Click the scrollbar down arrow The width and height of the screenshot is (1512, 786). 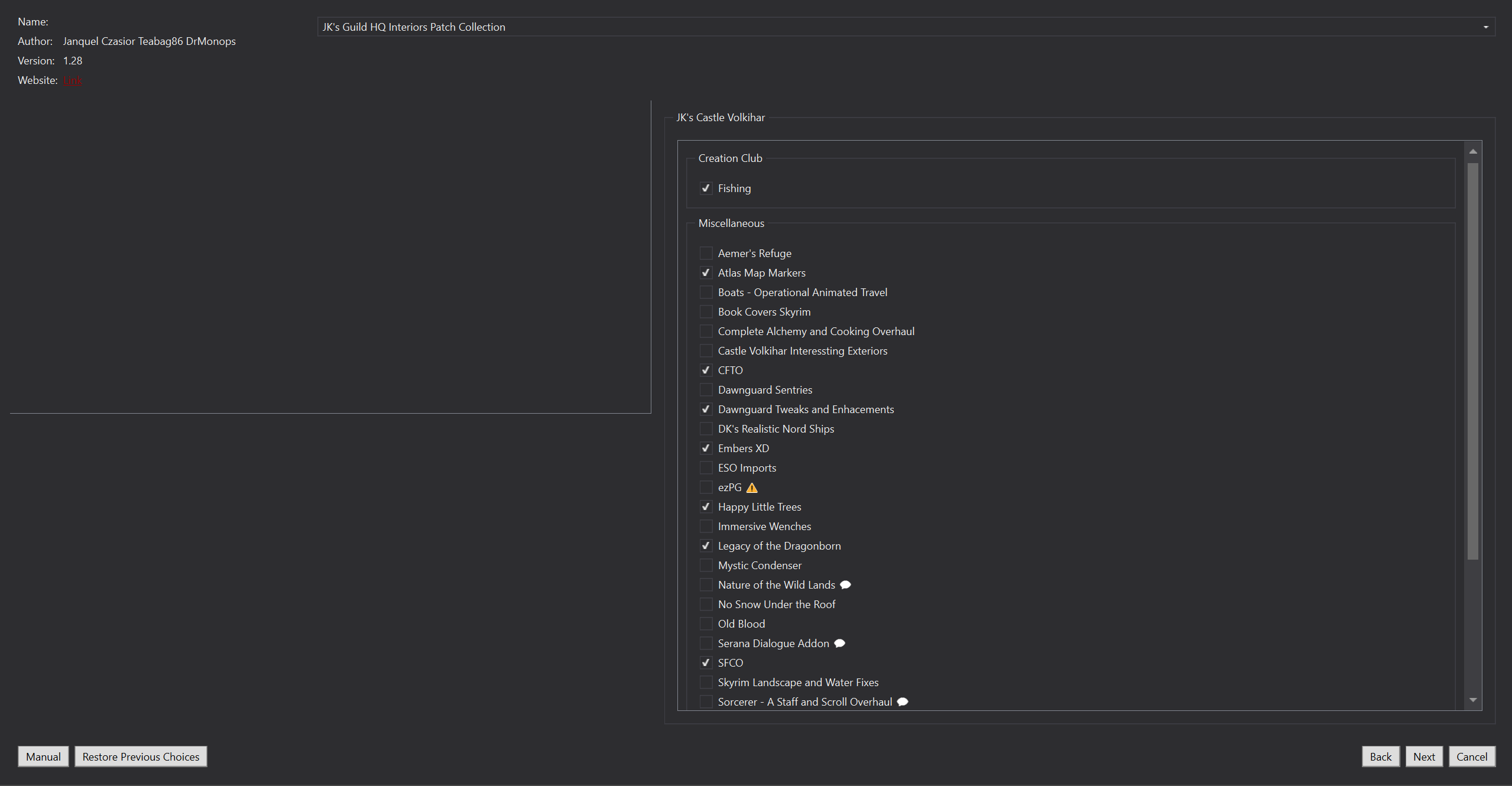(1473, 700)
